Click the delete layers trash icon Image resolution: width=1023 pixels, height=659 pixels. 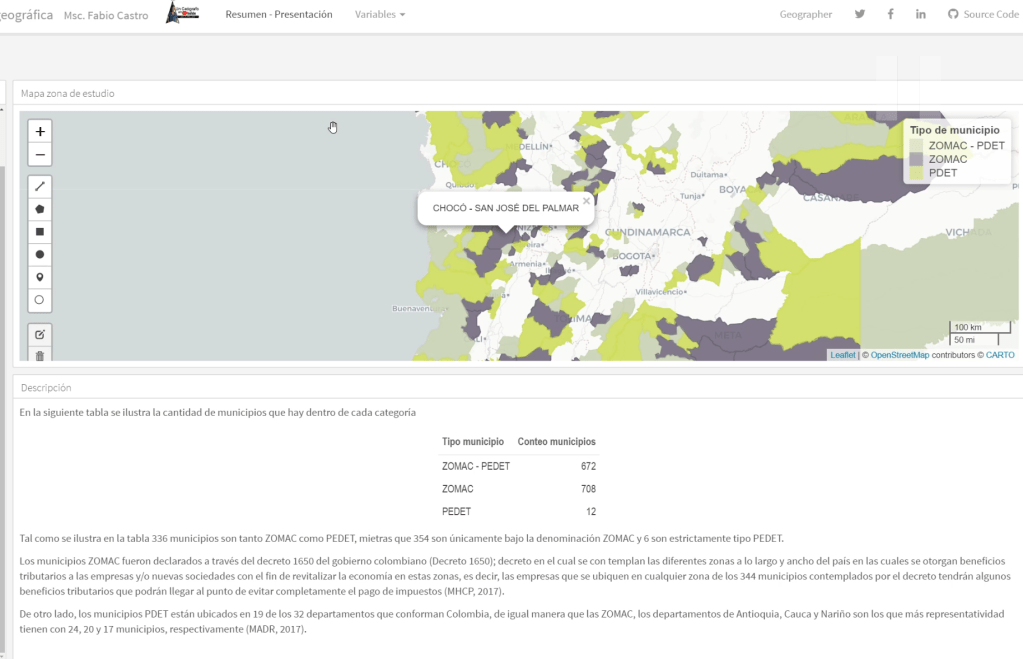[40, 355]
